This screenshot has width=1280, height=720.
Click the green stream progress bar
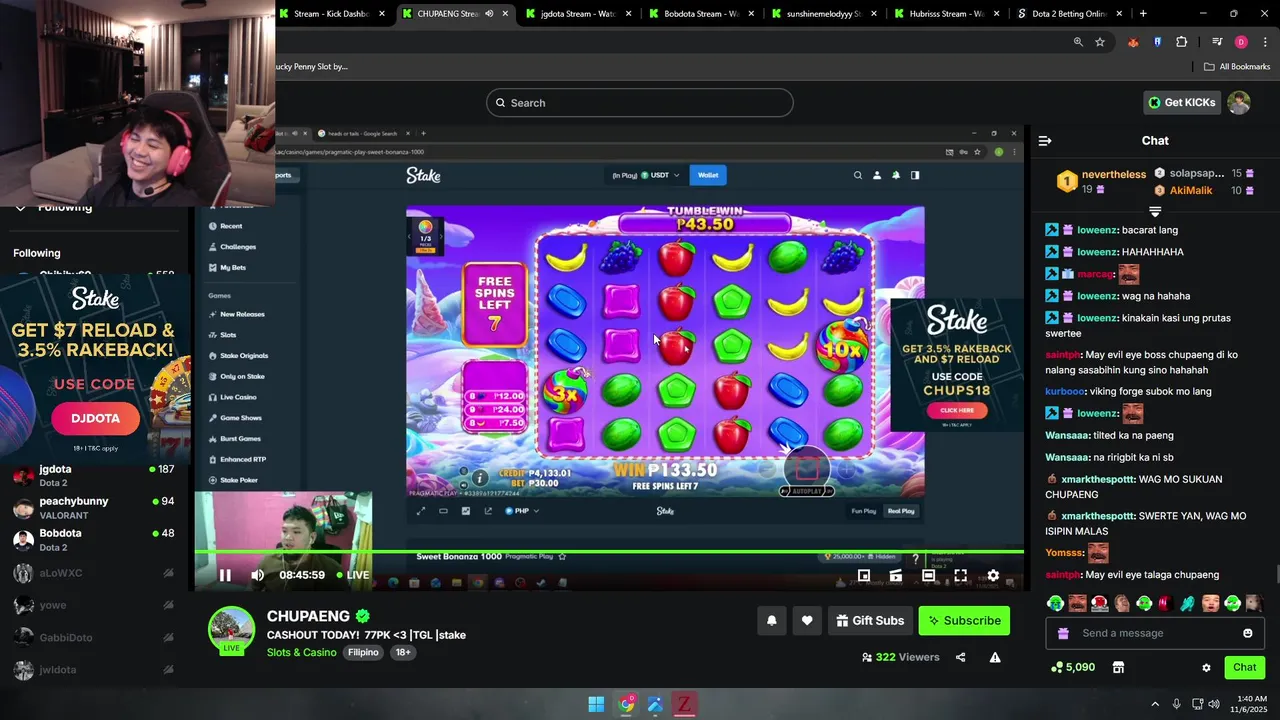[x=609, y=552]
